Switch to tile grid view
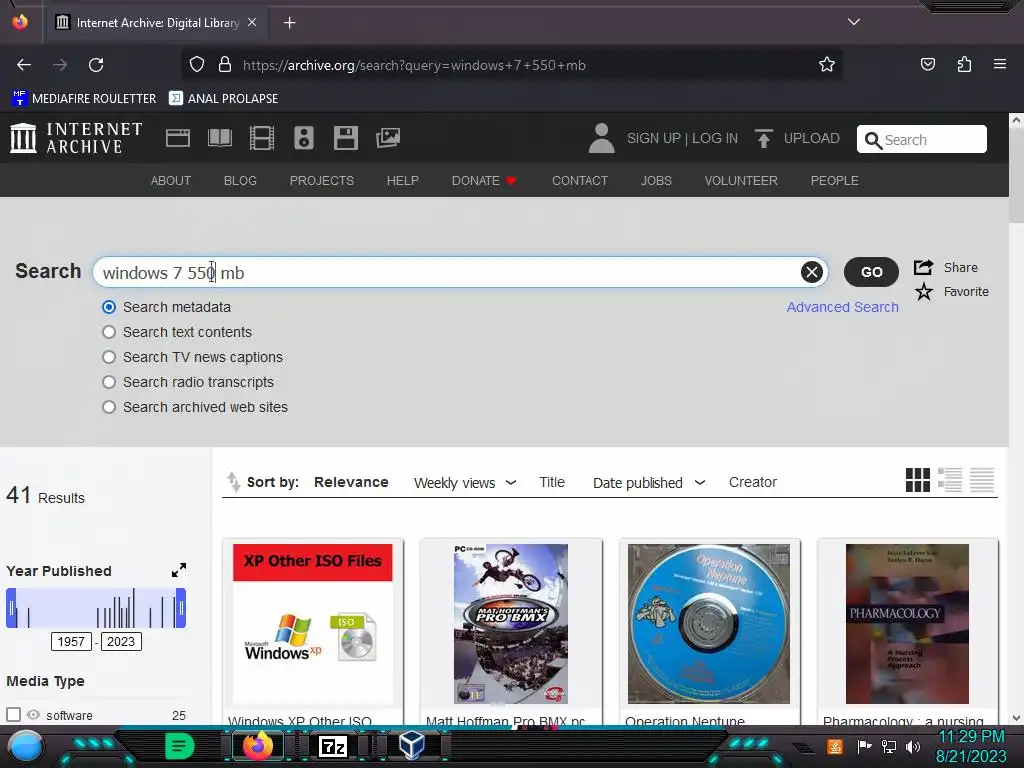The height and width of the screenshot is (768, 1024). pos(918,480)
